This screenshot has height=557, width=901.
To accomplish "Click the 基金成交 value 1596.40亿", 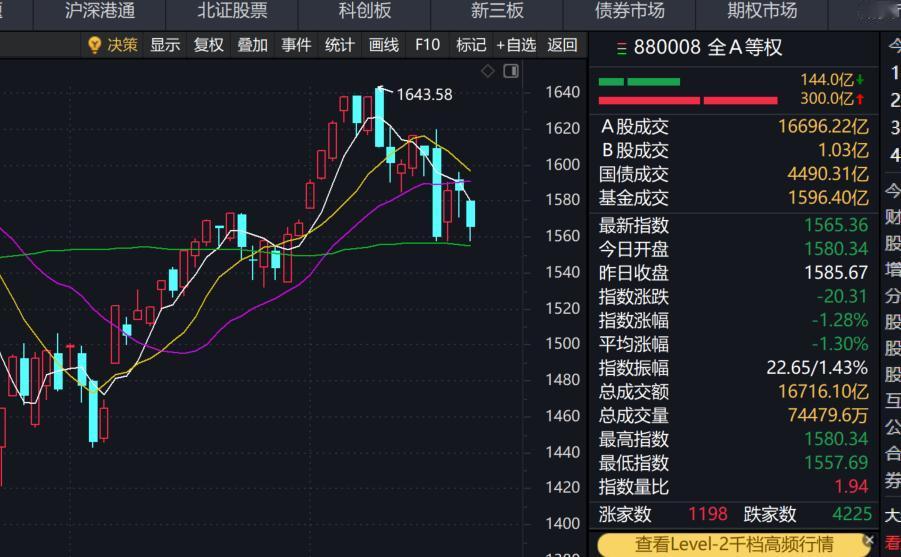I will pyautogui.click(x=828, y=198).
